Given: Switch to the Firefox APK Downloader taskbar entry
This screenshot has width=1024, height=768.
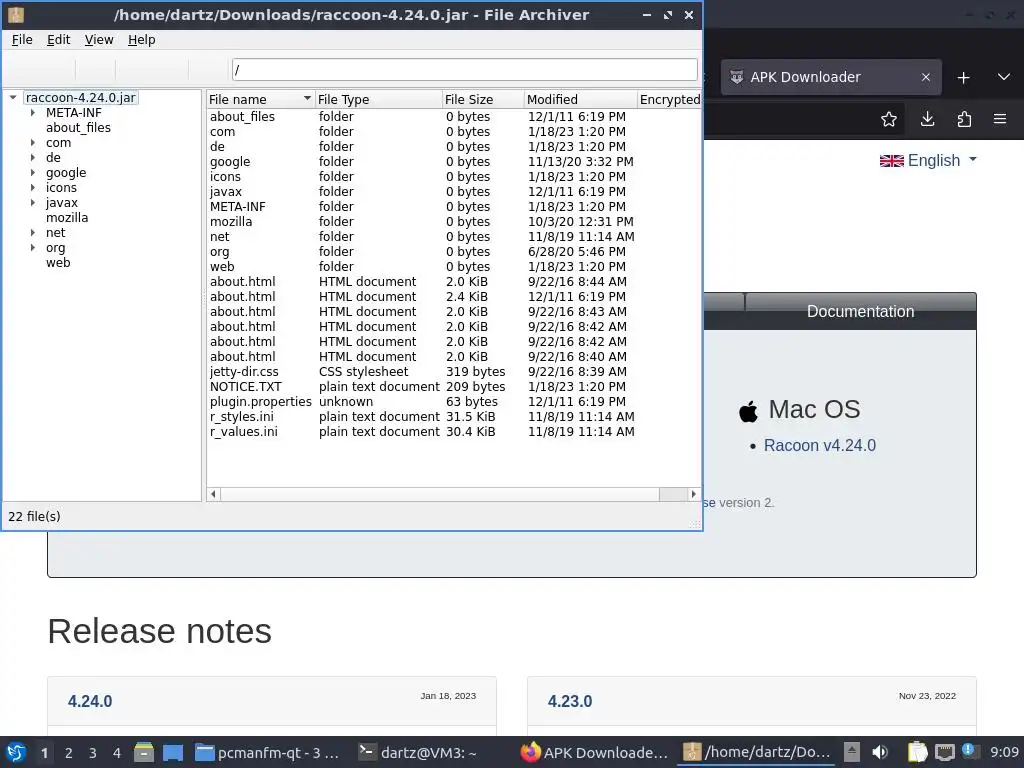Looking at the screenshot, I should [x=594, y=752].
